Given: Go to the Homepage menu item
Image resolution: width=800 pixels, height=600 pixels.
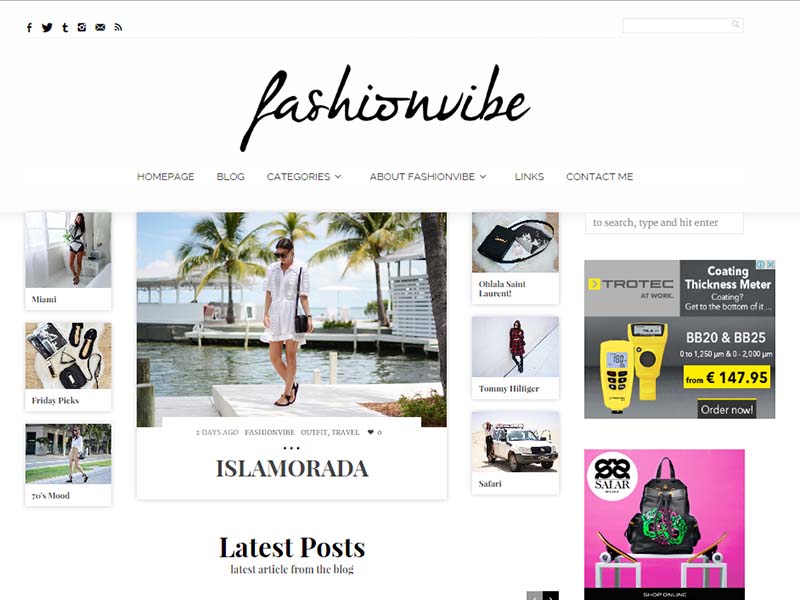Looking at the screenshot, I should pos(165,177).
